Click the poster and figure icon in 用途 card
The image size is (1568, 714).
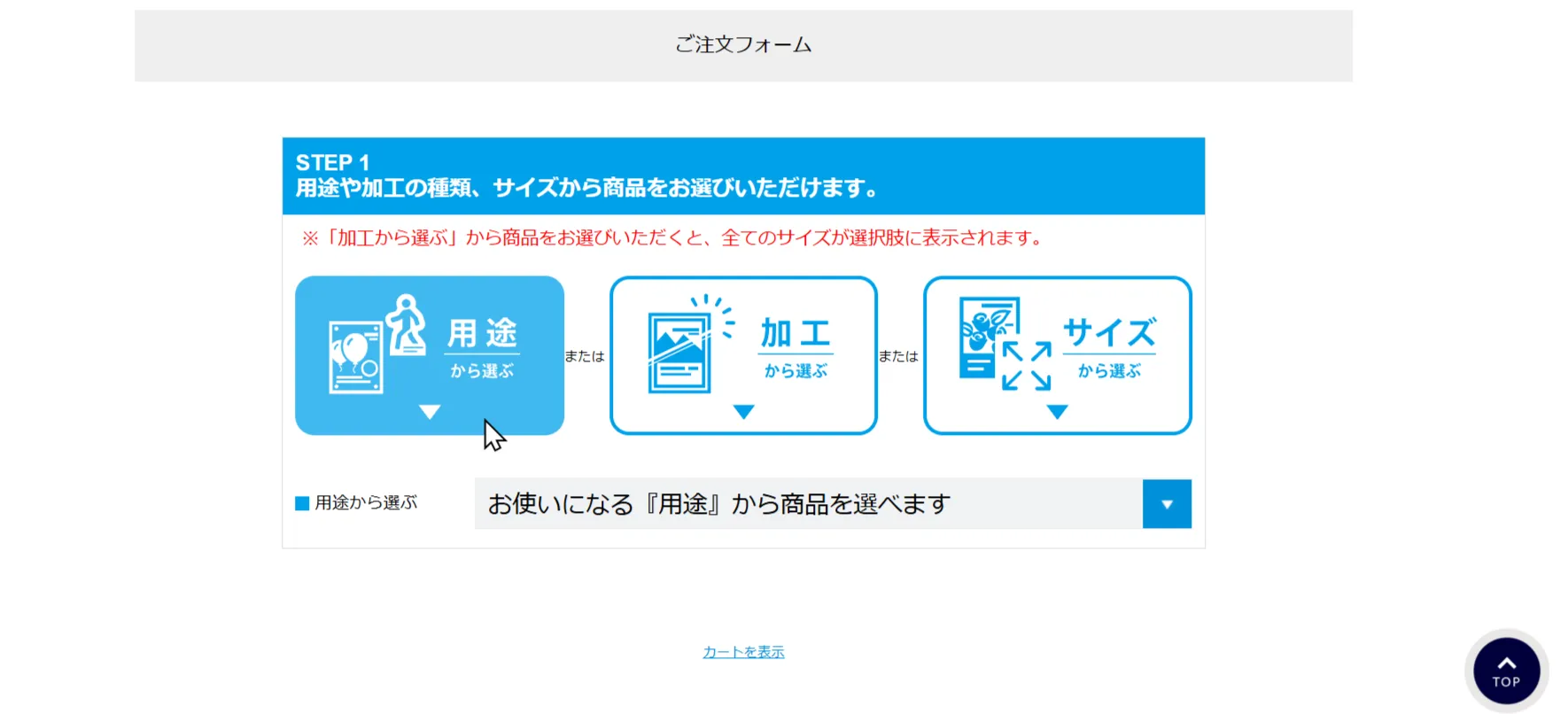tap(377, 345)
